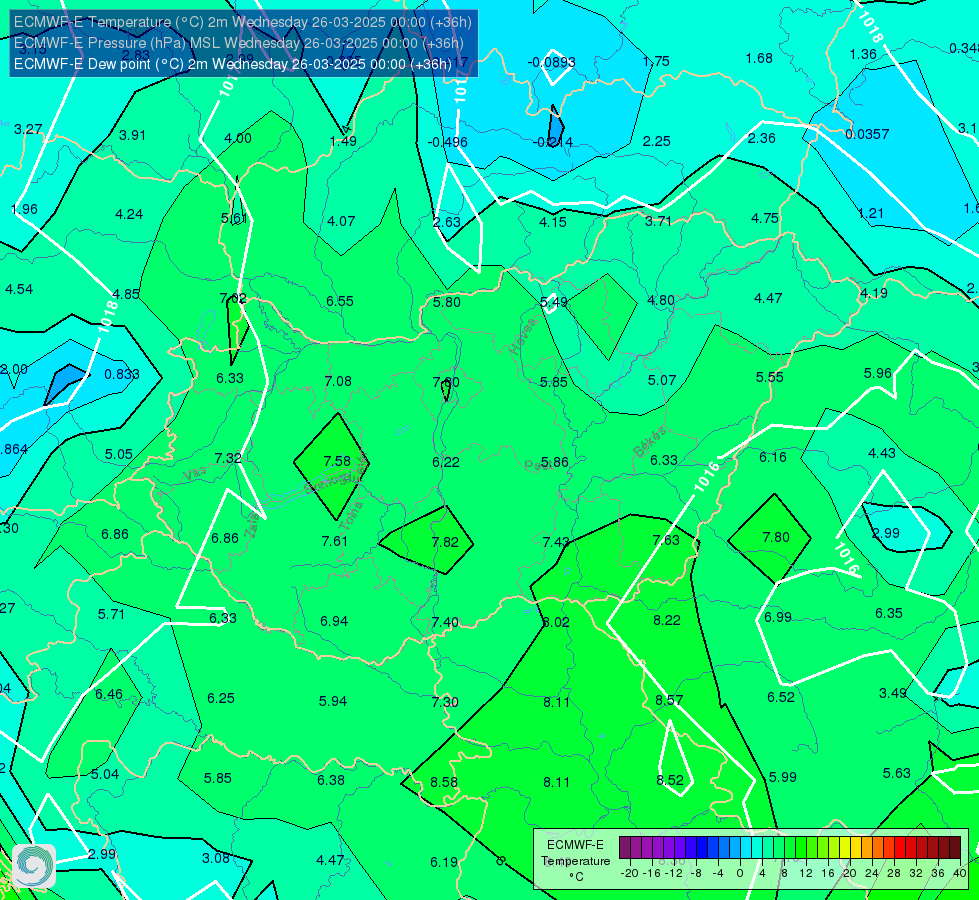979x900 pixels.
Task: Click the 5.71 temperature value
Action: (111, 614)
